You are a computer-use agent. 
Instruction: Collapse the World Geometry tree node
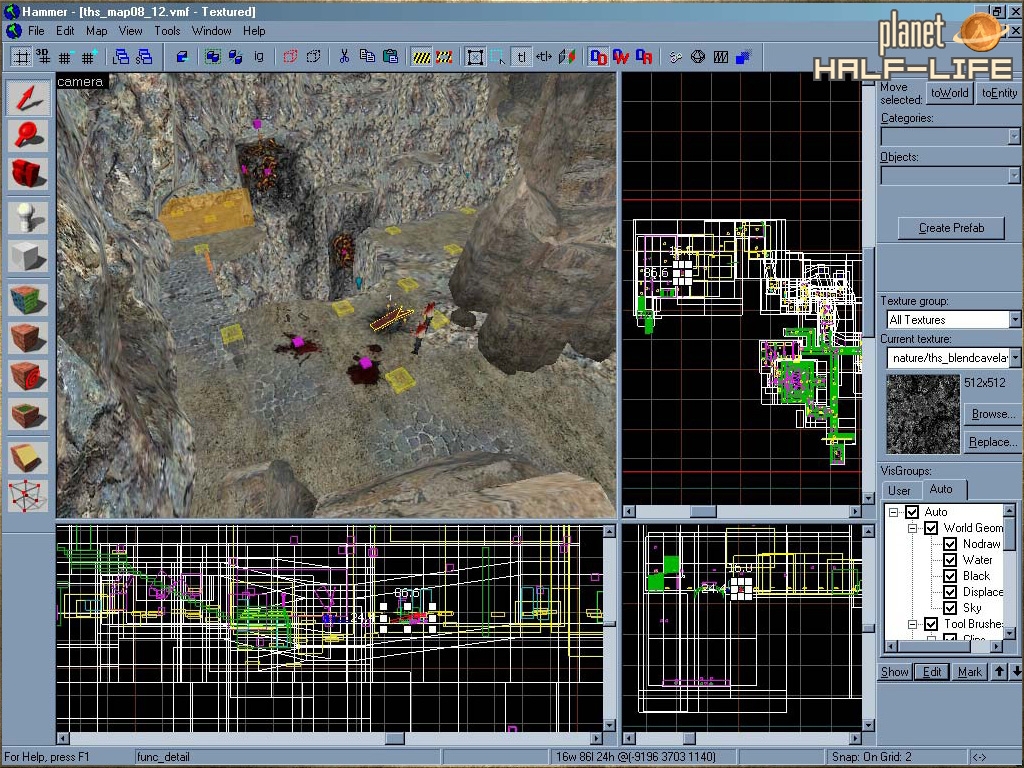coord(912,528)
